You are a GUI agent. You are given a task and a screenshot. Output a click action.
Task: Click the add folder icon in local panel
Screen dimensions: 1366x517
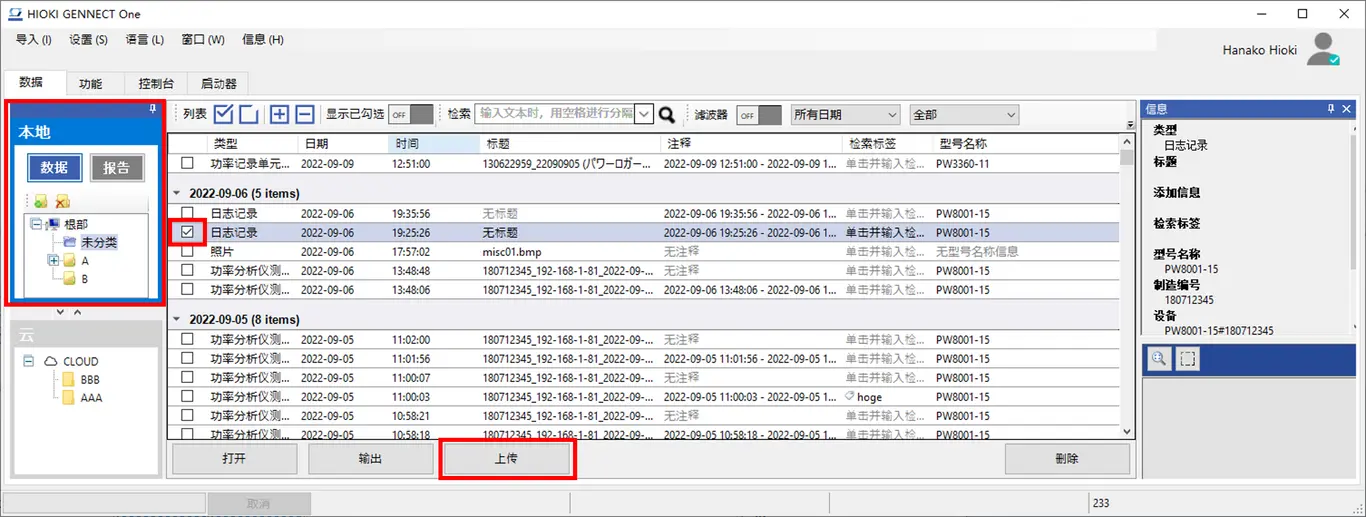point(40,202)
